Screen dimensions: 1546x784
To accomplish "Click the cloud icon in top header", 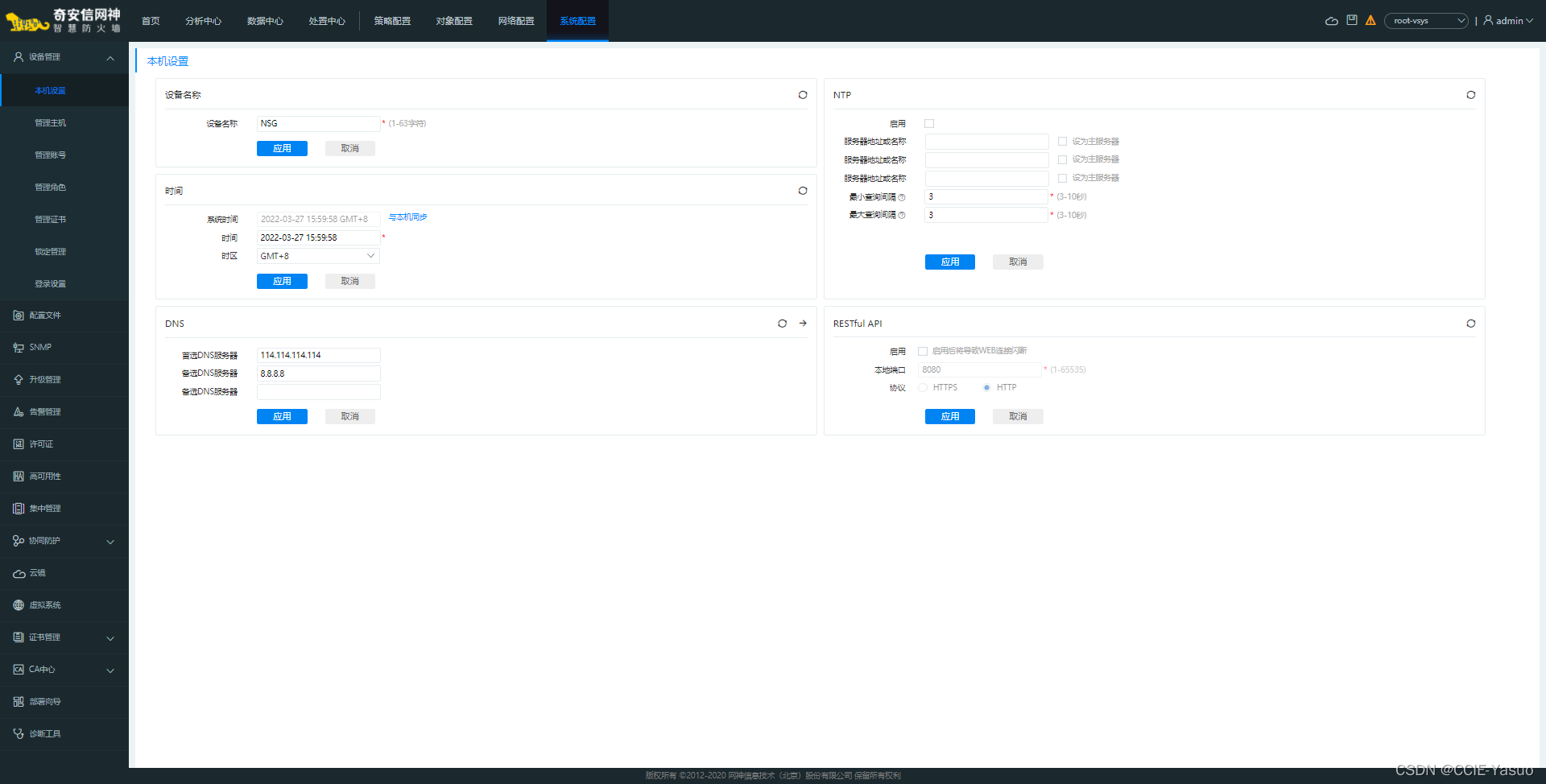I will click(x=1332, y=21).
